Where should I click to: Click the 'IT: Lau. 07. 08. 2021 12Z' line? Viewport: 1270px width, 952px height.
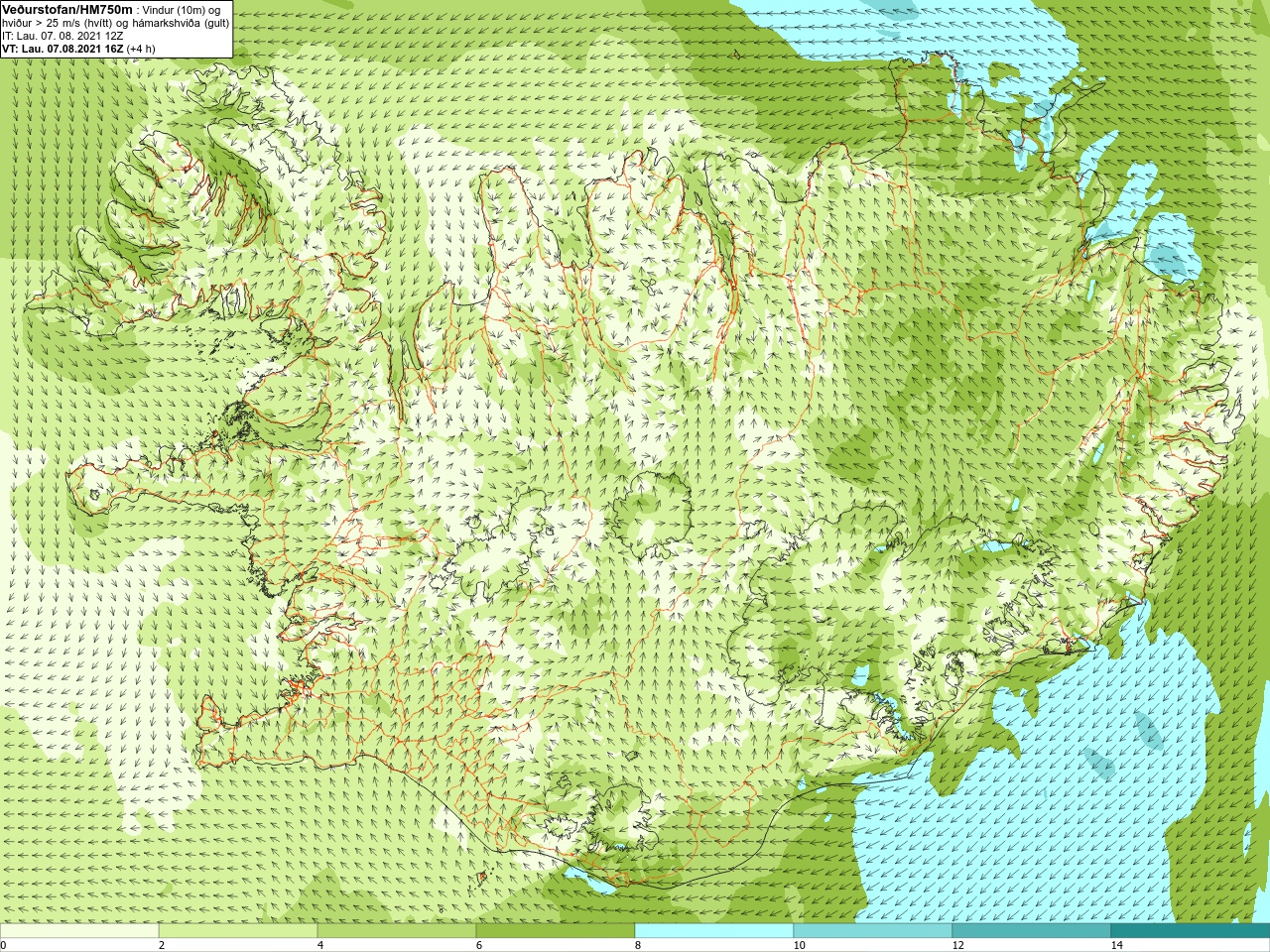click(x=63, y=36)
